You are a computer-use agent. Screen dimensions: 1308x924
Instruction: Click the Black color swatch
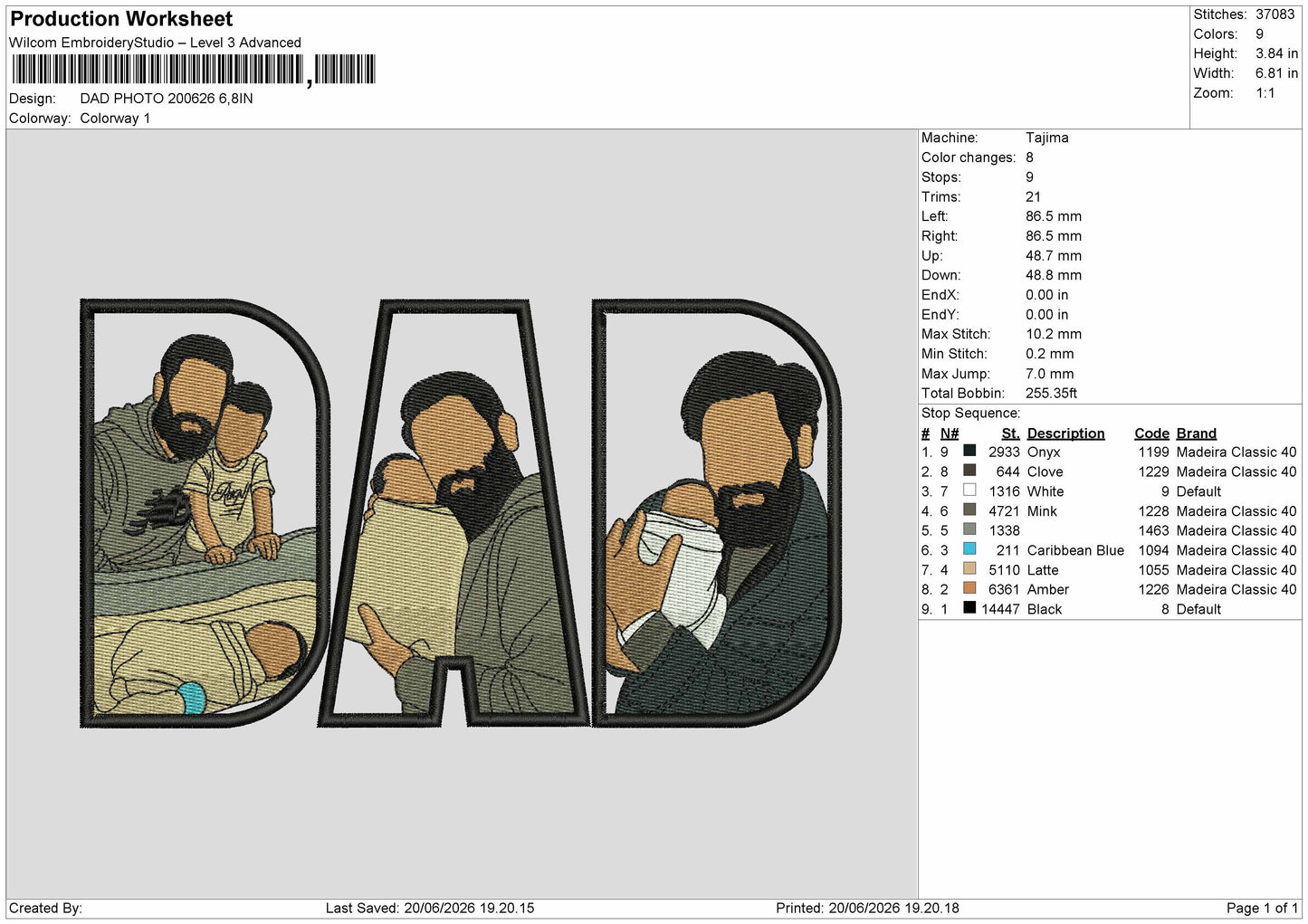point(969,608)
